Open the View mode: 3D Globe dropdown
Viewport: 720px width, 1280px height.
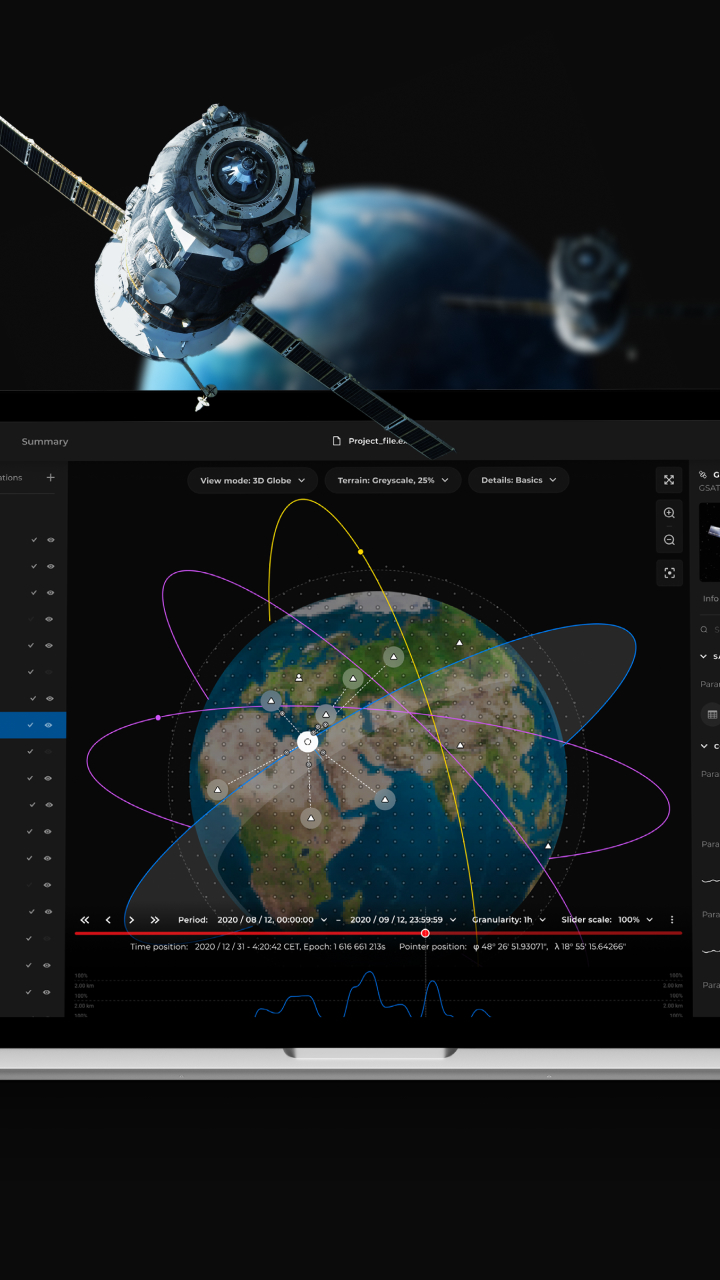point(252,481)
